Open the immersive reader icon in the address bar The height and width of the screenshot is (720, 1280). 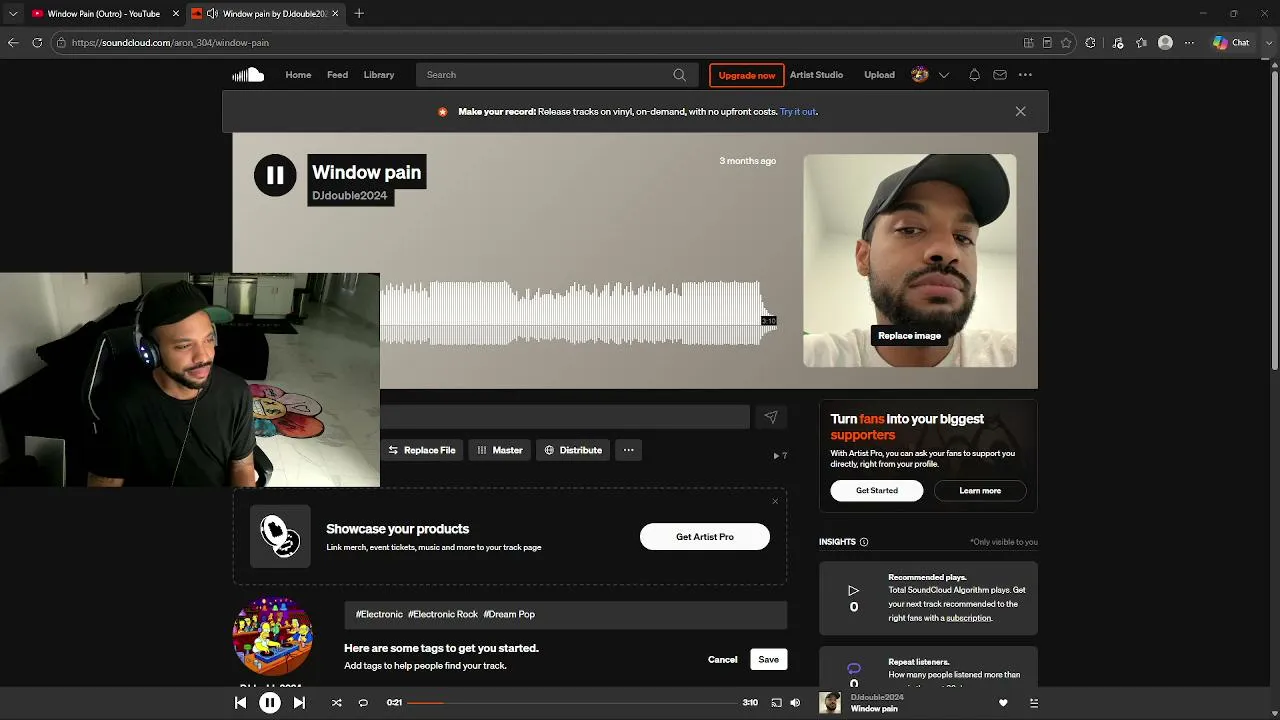click(1047, 43)
